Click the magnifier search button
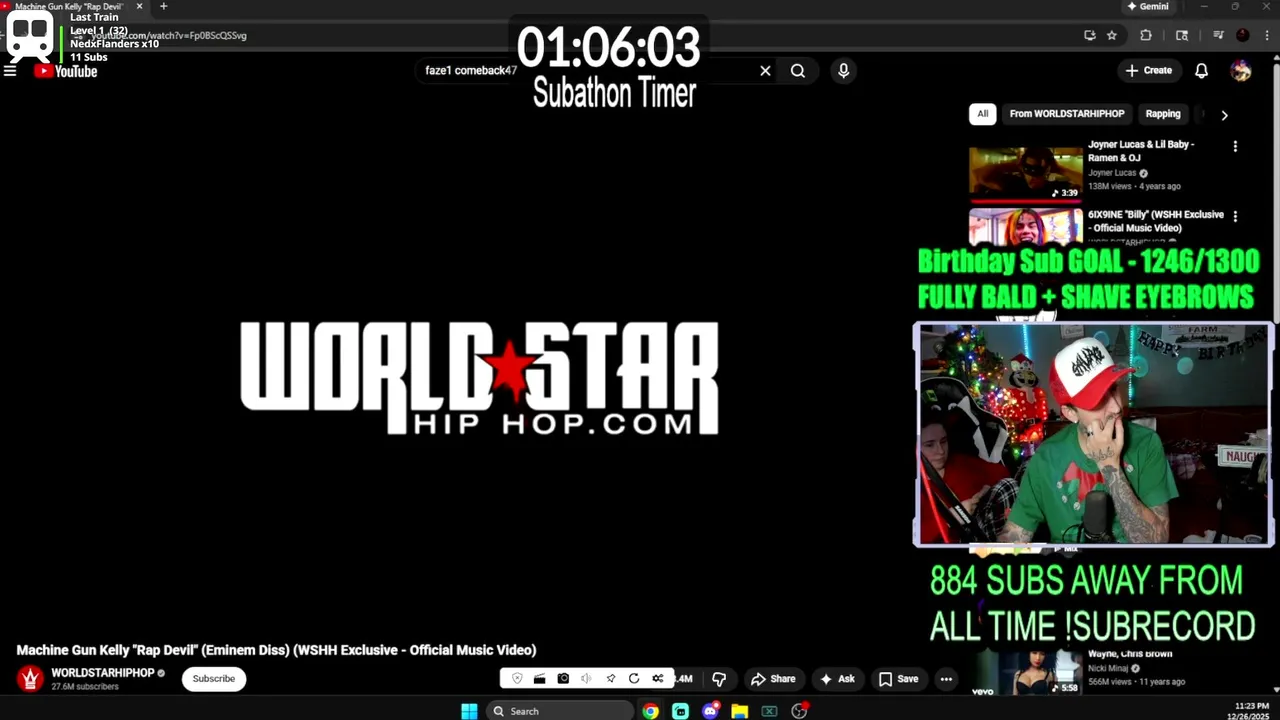The height and width of the screenshot is (720, 1280). click(x=798, y=71)
